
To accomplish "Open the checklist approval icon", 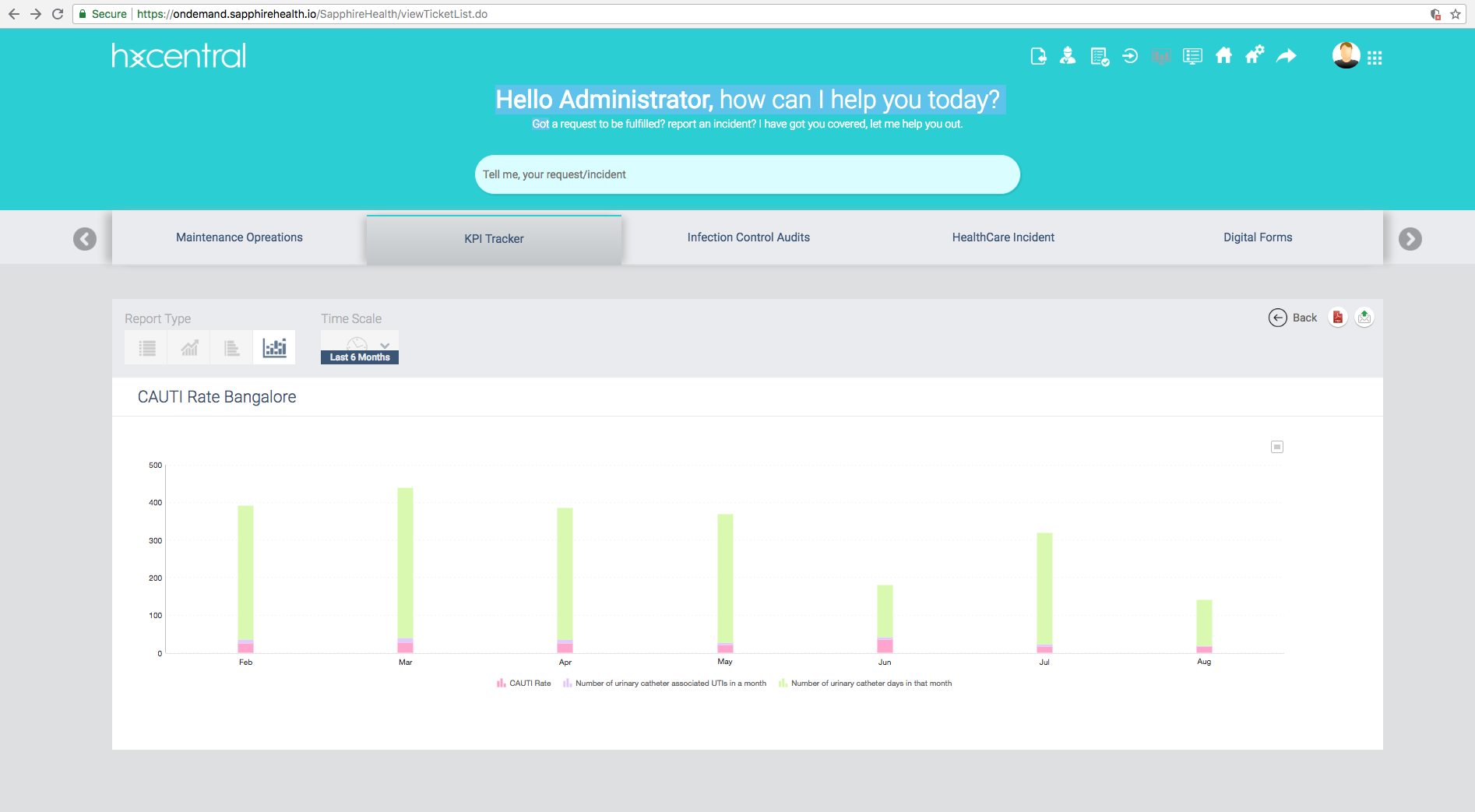I will coord(1100,56).
